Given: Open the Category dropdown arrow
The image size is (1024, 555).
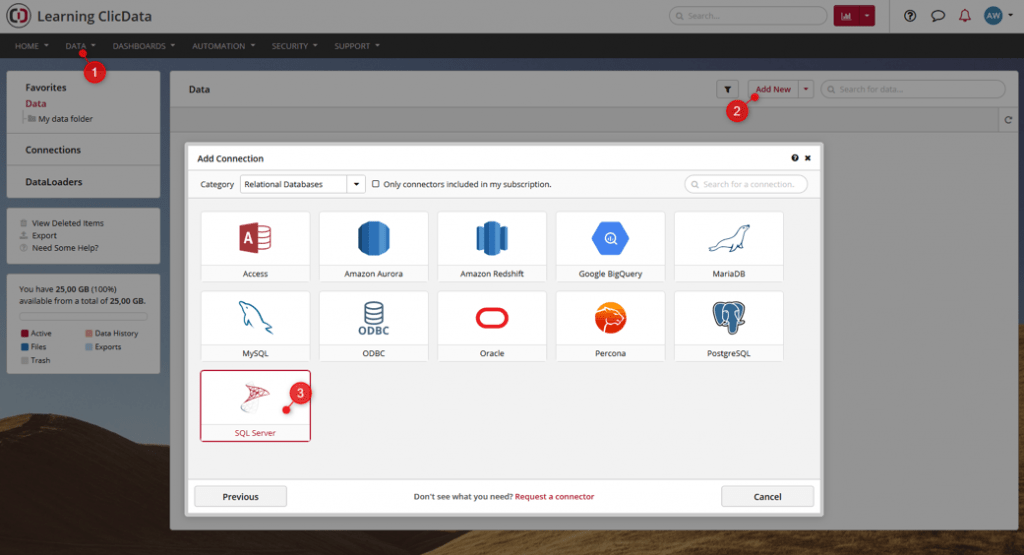Looking at the screenshot, I should pyautogui.click(x=356, y=184).
